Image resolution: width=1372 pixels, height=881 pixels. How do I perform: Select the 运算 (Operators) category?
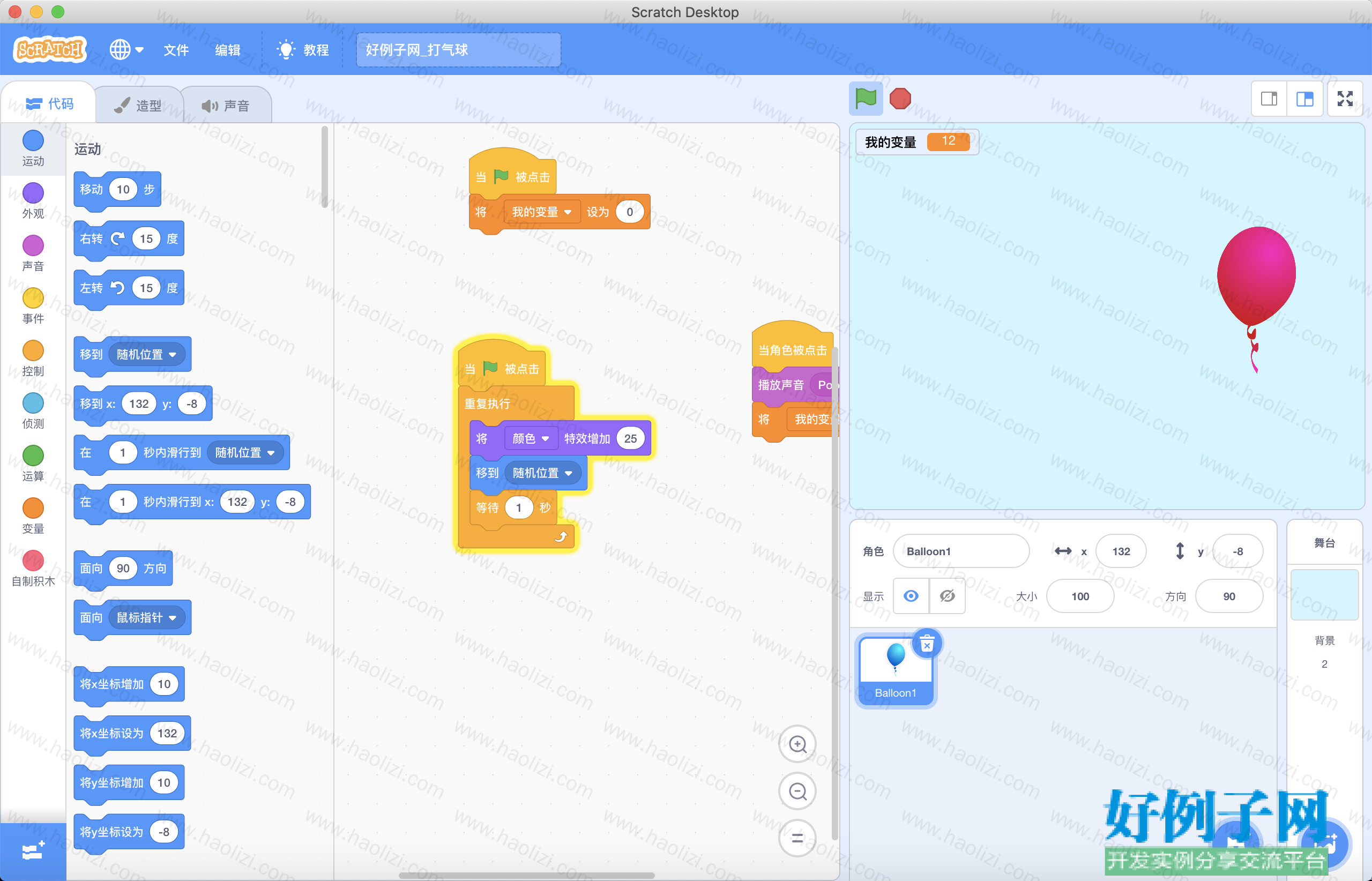pos(33,464)
